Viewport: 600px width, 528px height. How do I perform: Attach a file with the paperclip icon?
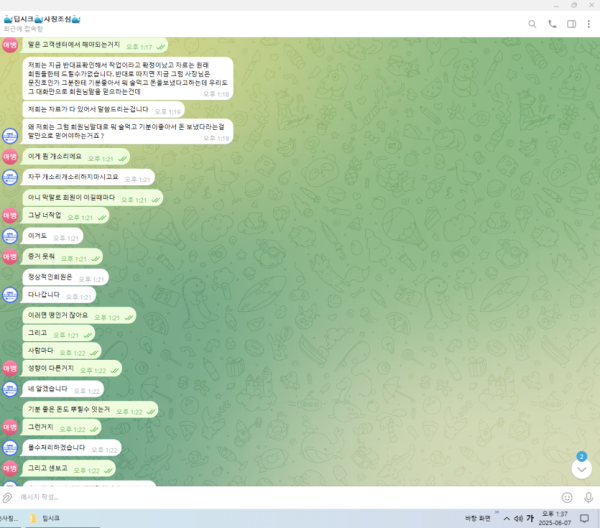pos(7,497)
